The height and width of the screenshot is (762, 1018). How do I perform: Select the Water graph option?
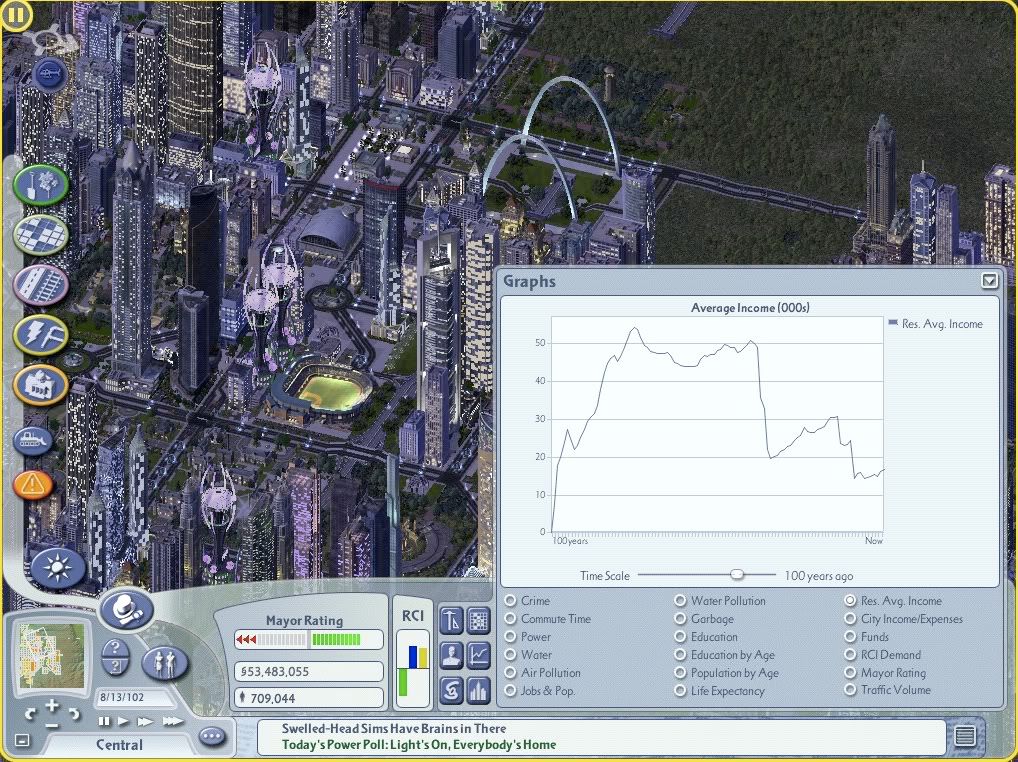[510, 655]
